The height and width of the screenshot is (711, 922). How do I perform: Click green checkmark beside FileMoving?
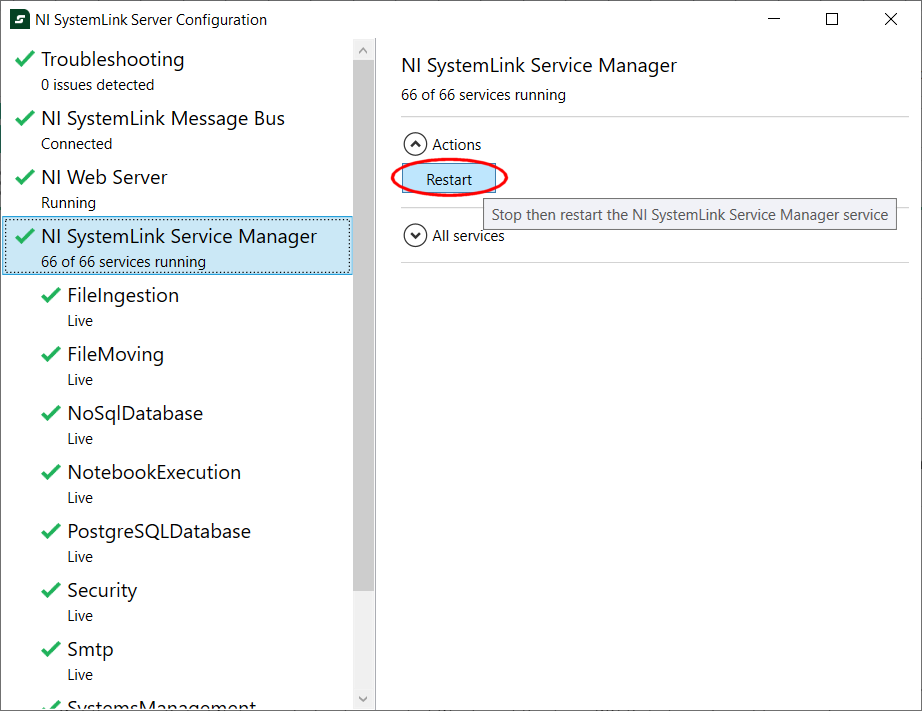(51, 353)
